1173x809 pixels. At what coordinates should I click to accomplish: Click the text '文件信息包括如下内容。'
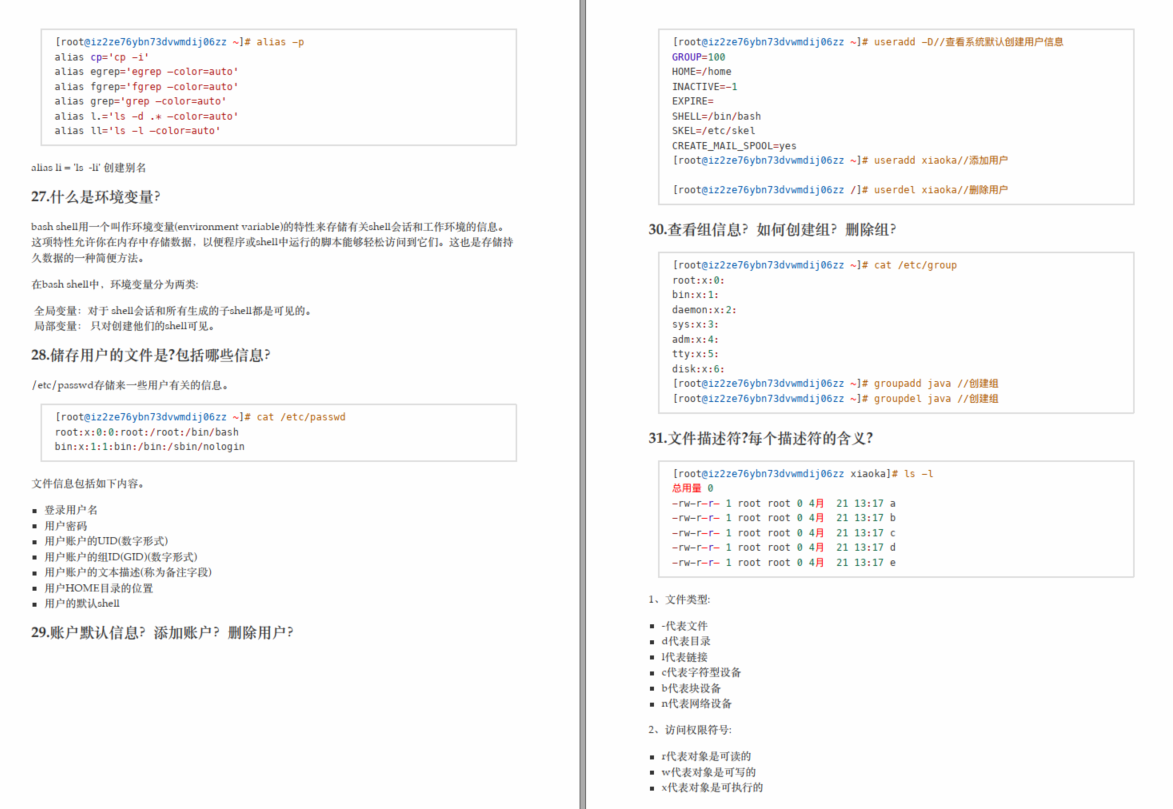point(88,483)
